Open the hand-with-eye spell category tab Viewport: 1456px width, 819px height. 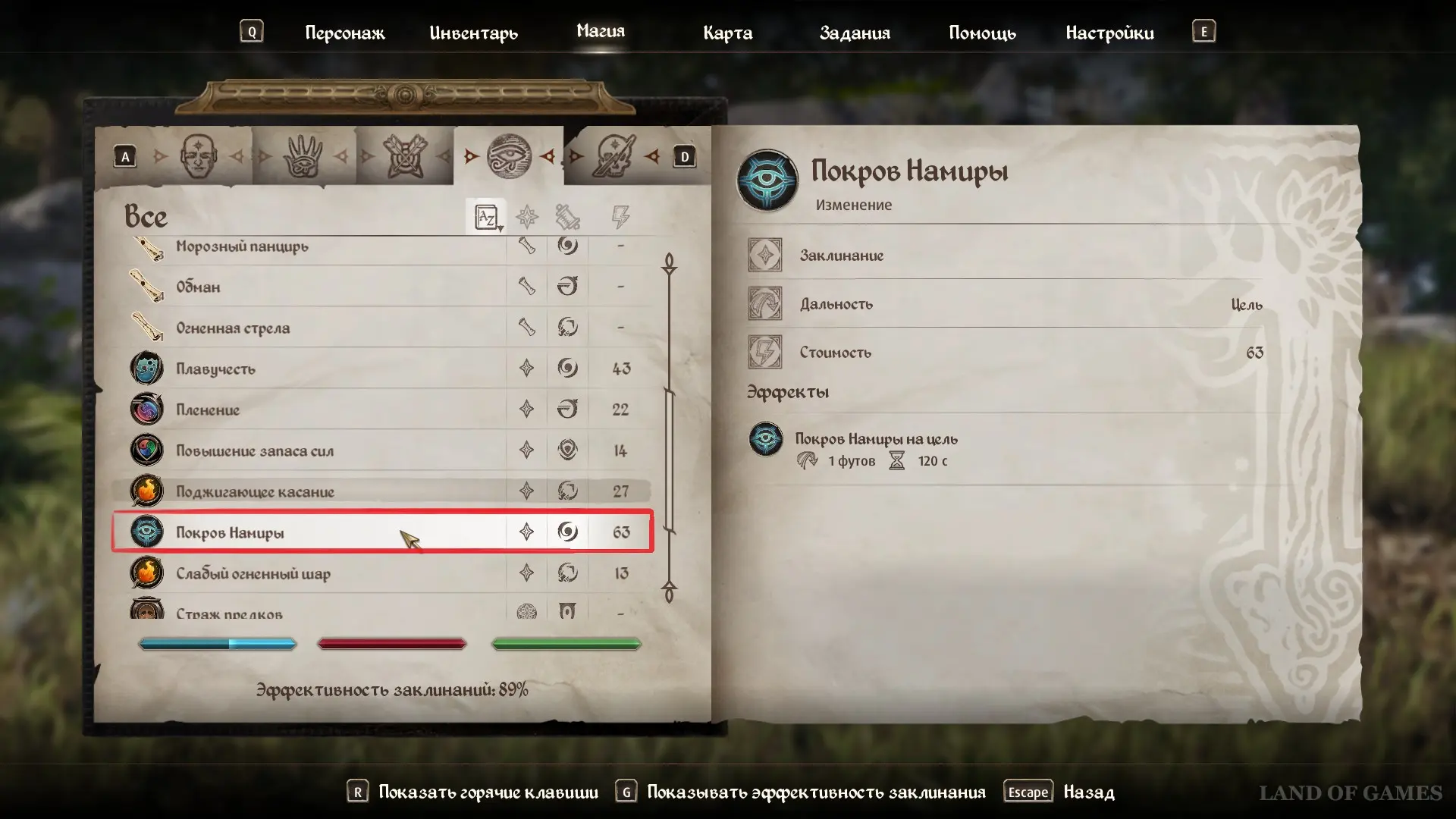[303, 156]
